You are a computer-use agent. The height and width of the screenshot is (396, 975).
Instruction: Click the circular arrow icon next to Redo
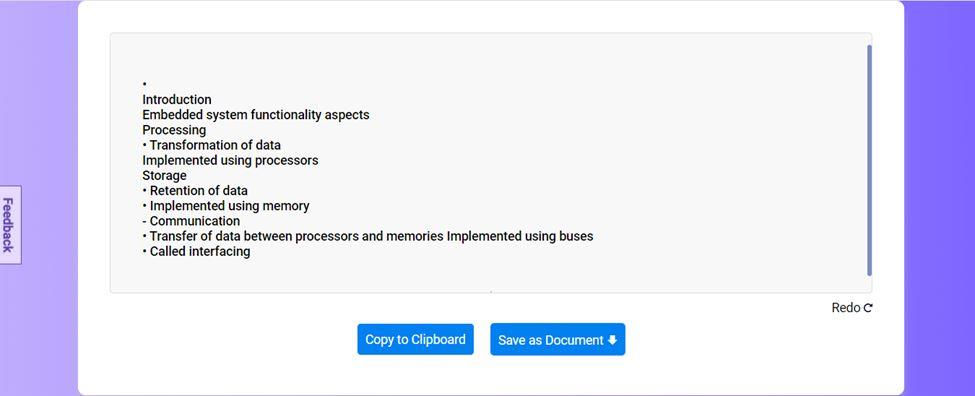coord(868,308)
